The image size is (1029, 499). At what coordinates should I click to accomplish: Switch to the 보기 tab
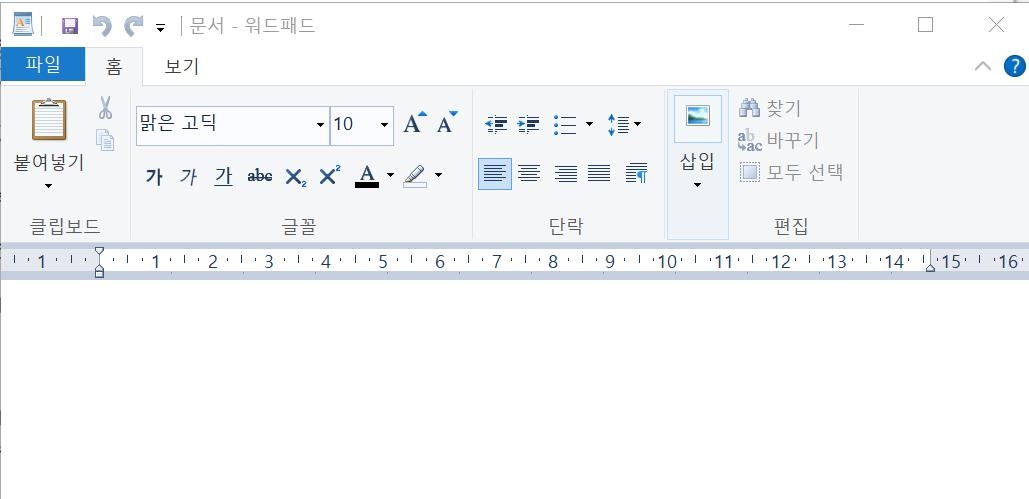[x=181, y=66]
